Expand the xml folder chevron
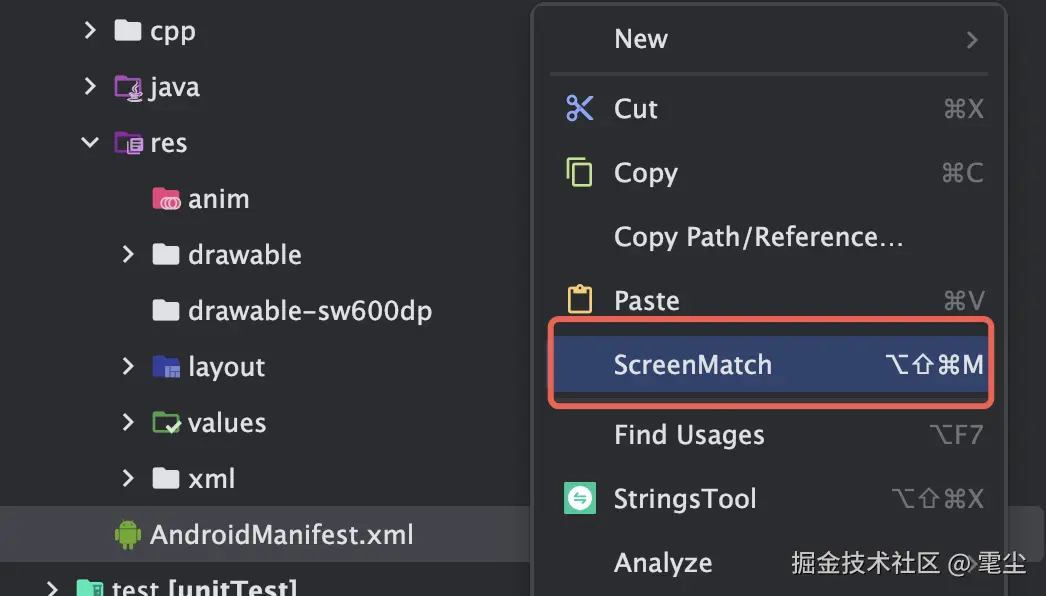The image size is (1046, 596). [128, 479]
